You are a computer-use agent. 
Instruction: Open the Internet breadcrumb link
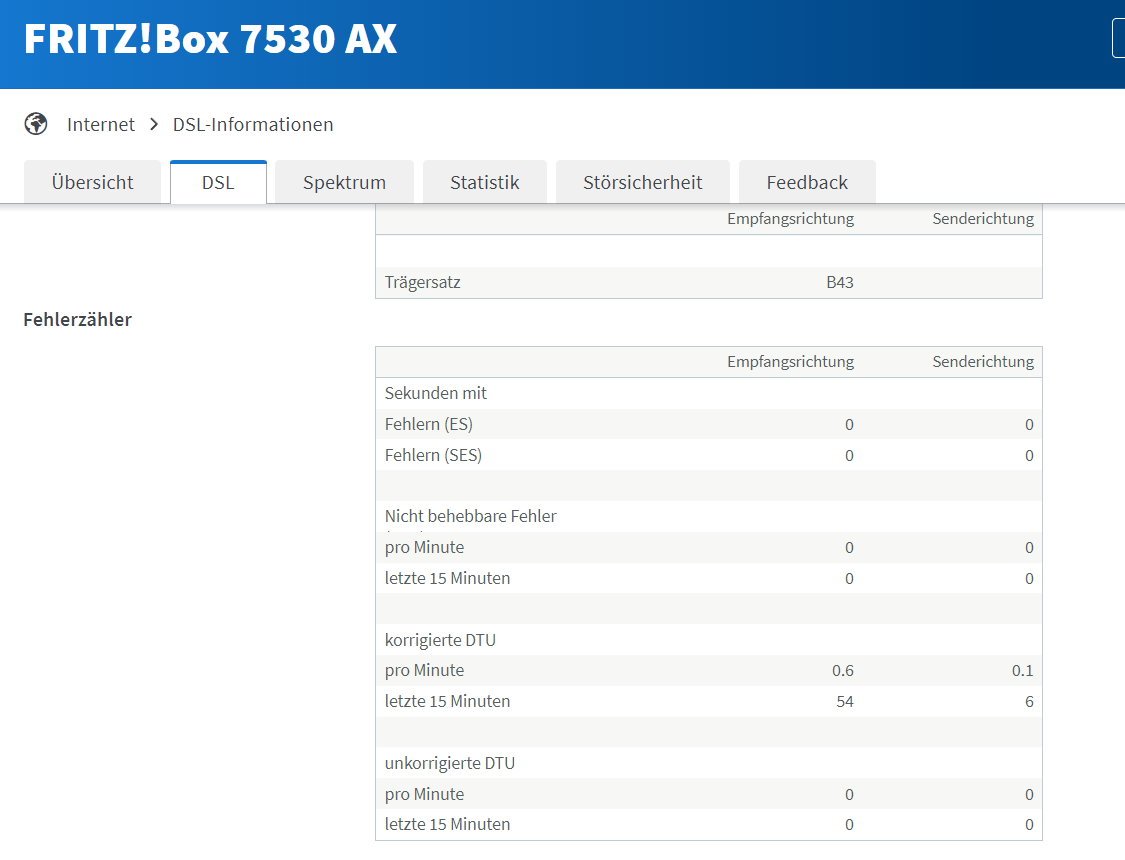coord(100,125)
